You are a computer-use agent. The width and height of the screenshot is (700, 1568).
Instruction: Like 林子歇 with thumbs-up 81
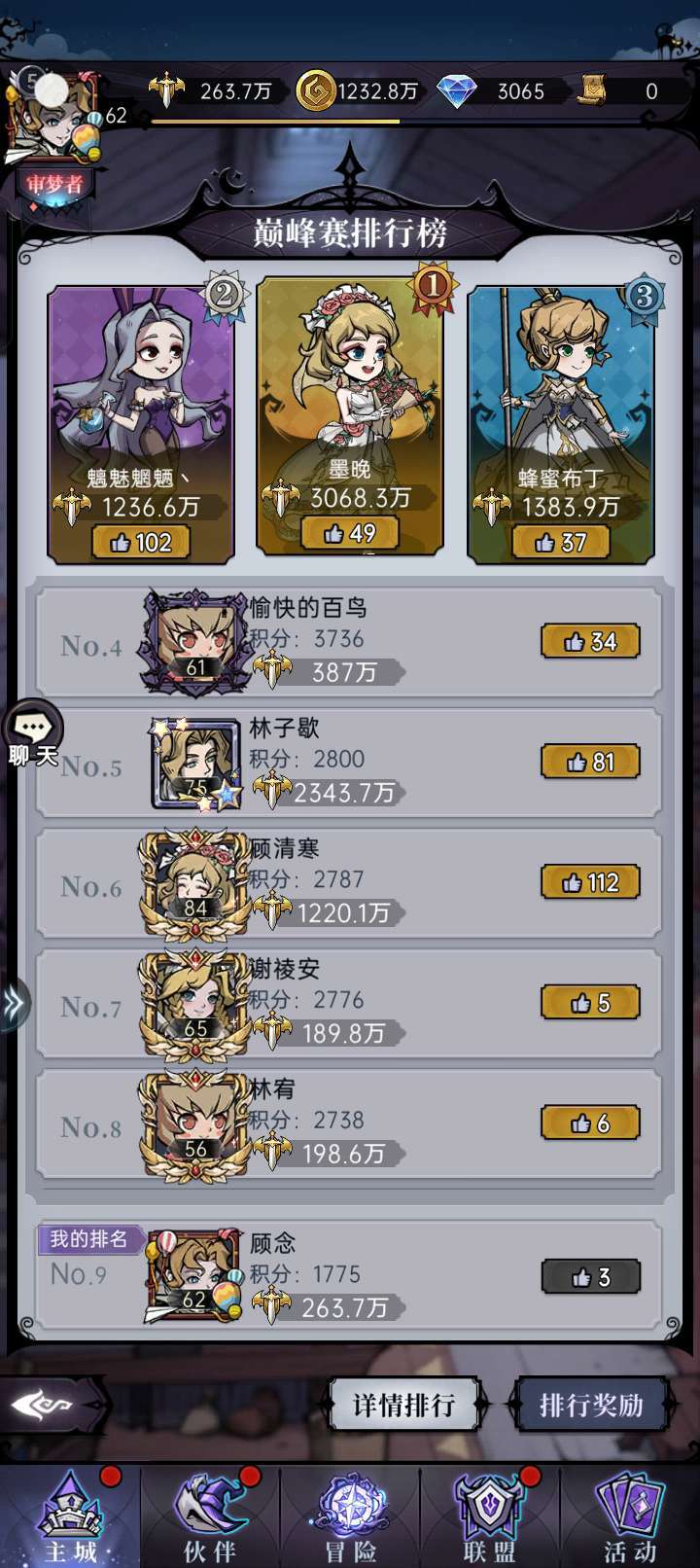591,762
